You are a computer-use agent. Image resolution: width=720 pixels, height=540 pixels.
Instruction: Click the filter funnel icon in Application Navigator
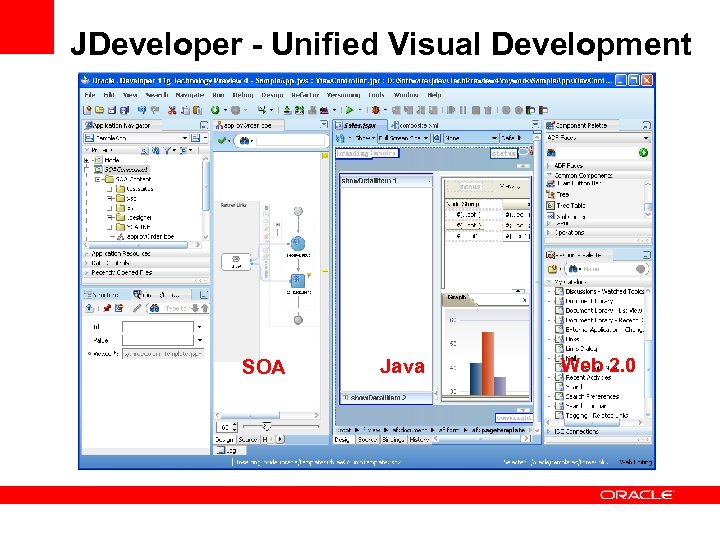coord(167,150)
